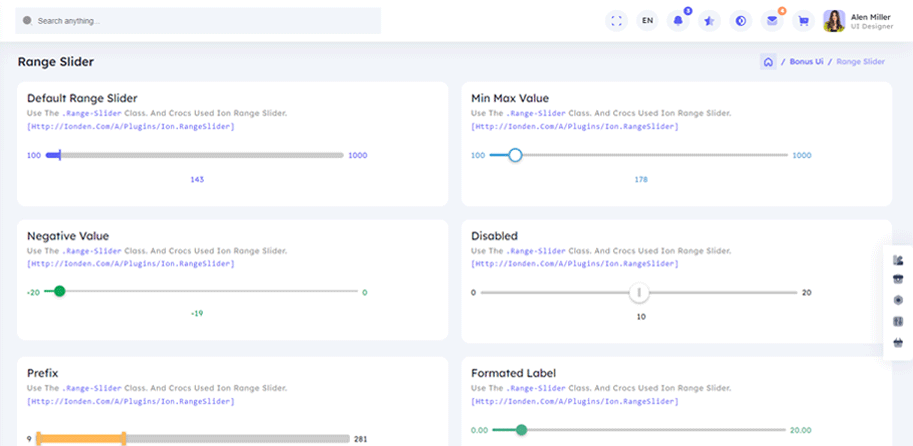Image resolution: width=913 pixels, height=446 pixels.
Task: Toggle dark mode theme icon
Action: (x=740, y=20)
